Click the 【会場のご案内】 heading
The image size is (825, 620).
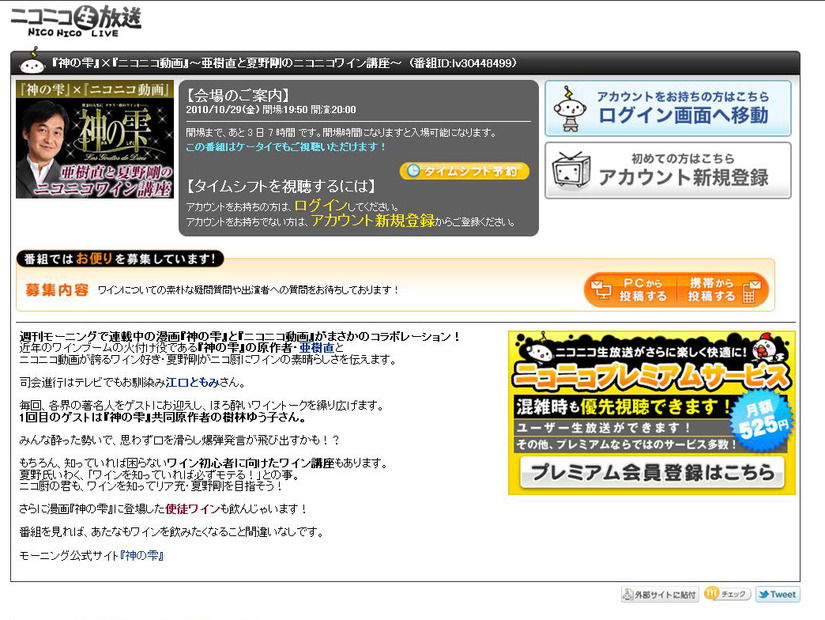pyautogui.click(x=238, y=95)
